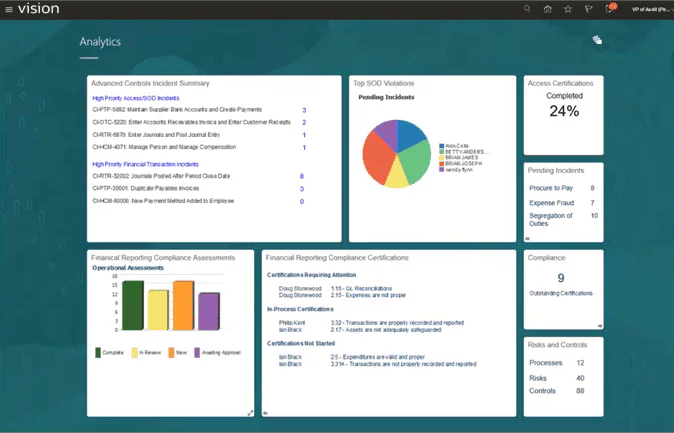Expand Financial Reporting Compliance Assessments infolet corner
674x433 pixels.
(x=250, y=412)
